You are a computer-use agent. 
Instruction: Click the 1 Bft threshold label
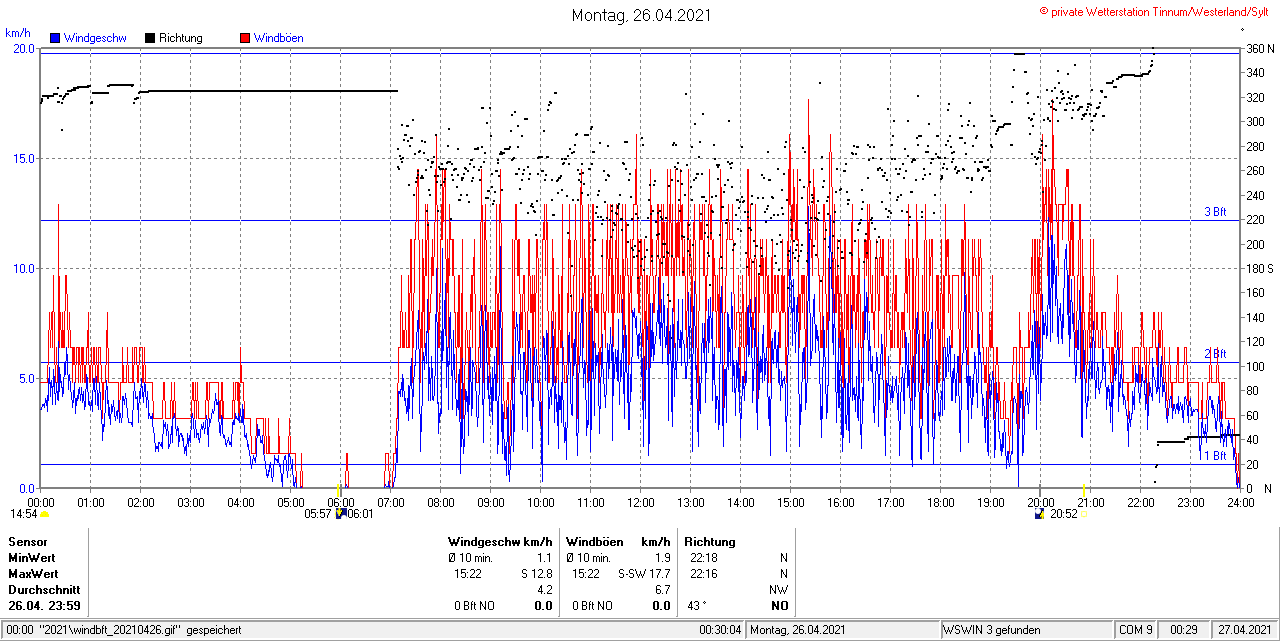point(1214,456)
